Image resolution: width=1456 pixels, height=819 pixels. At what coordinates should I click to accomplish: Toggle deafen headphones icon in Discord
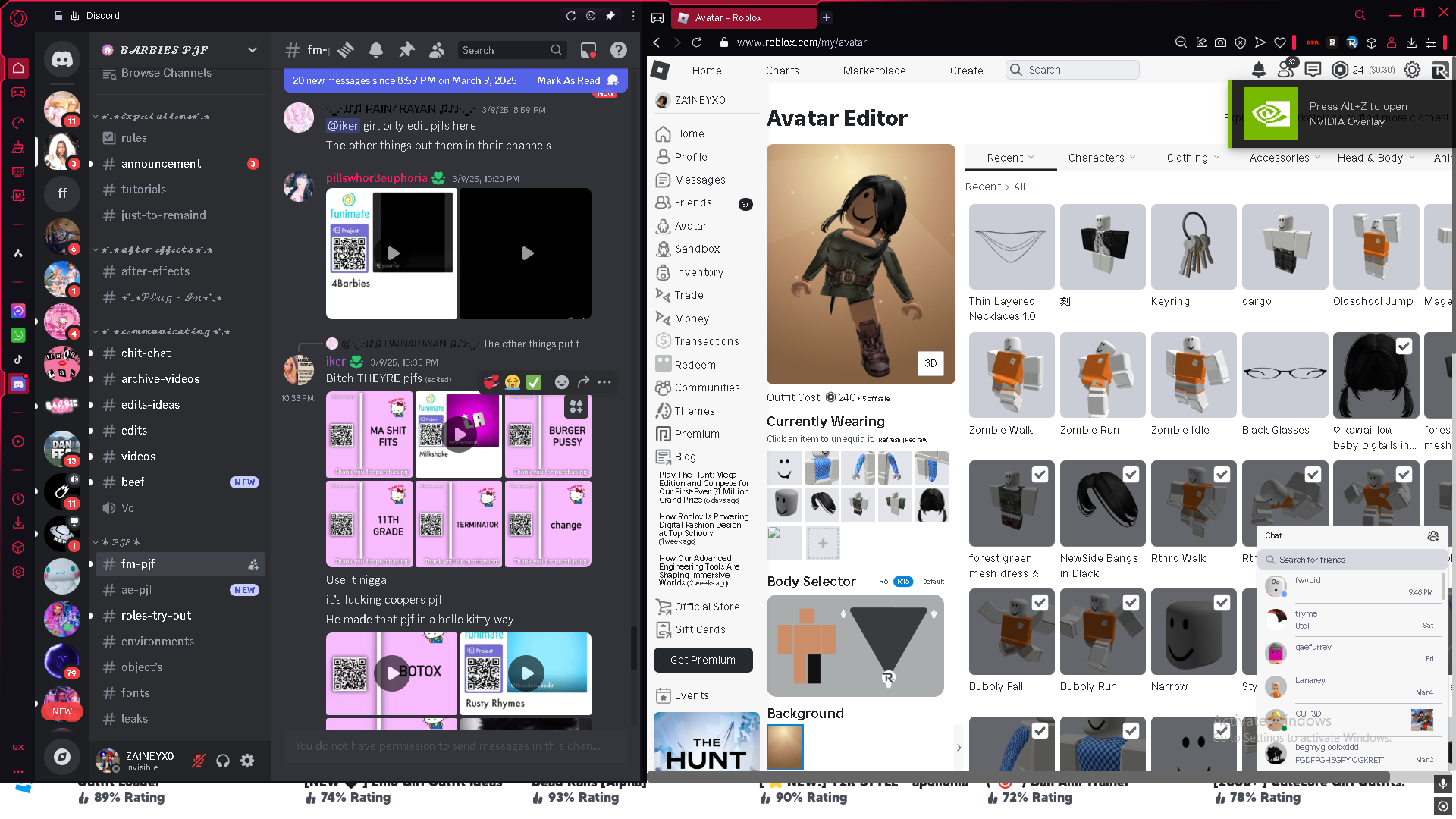tap(223, 761)
